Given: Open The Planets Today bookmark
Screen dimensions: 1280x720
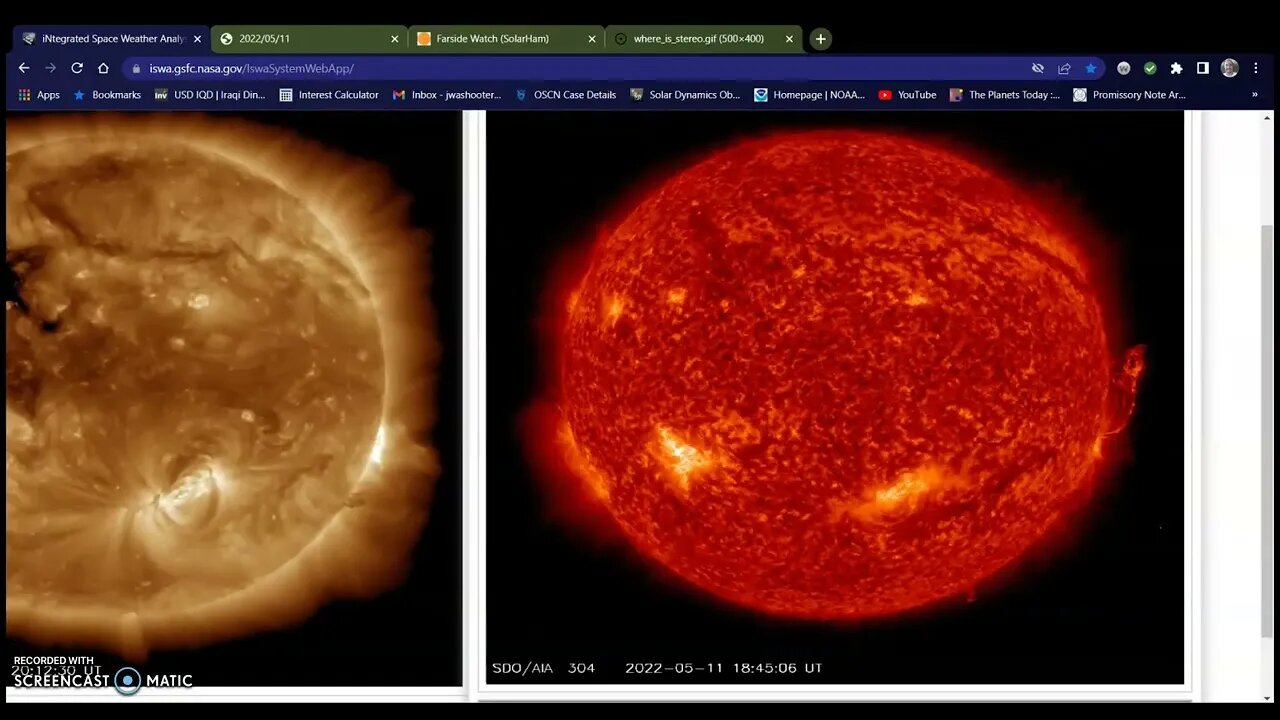Looking at the screenshot, I should 1005,95.
